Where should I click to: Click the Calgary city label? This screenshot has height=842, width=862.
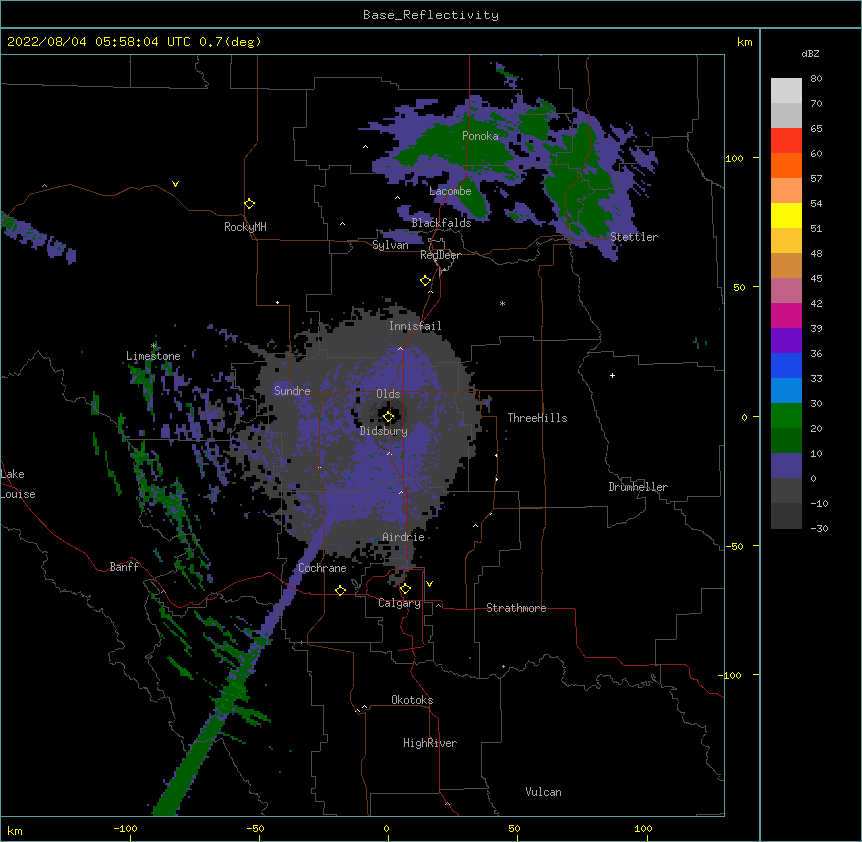click(399, 603)
